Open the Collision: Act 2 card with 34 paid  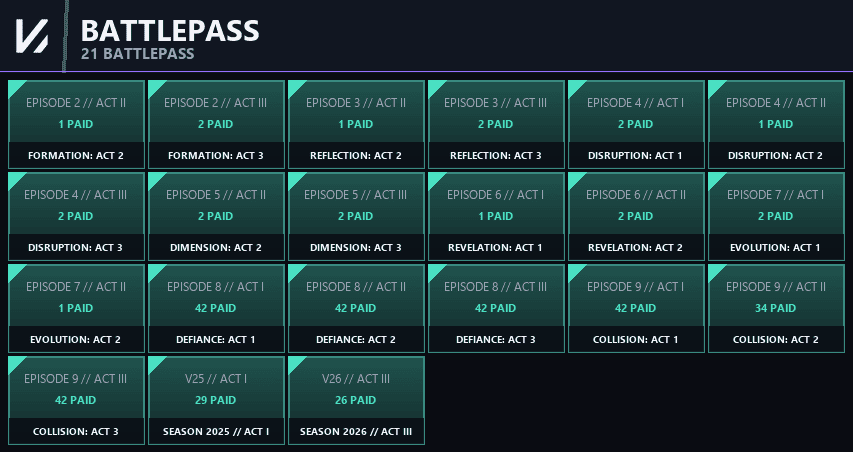[x=776, y=308]
